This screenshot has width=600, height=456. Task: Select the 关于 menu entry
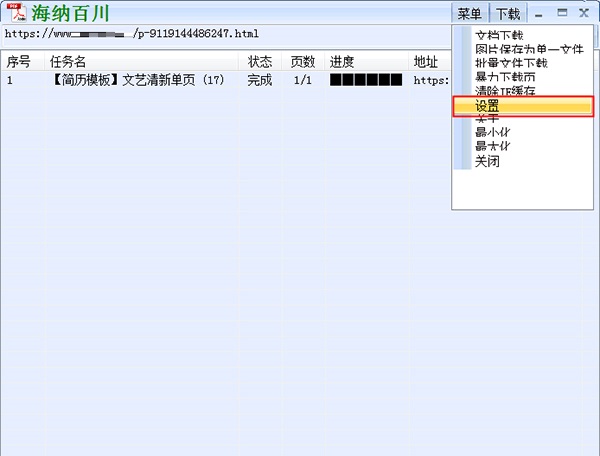(487, 119)
